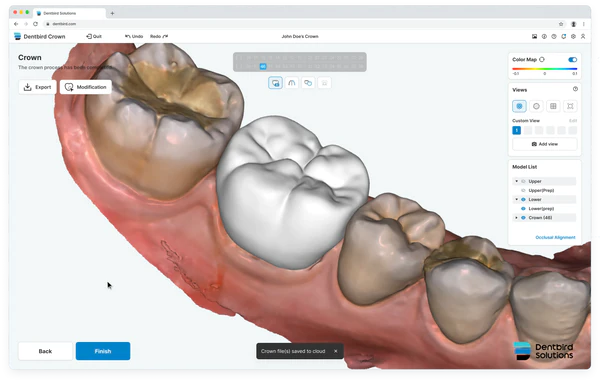Screen dimensions: 600x382
Task: Choose the grid layout view icon
Action: (x=553, y=106)
